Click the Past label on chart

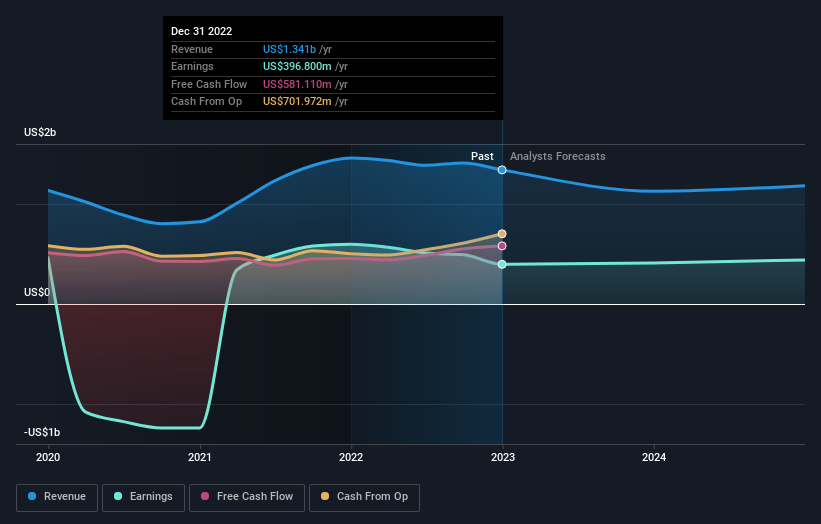point(482,157)
